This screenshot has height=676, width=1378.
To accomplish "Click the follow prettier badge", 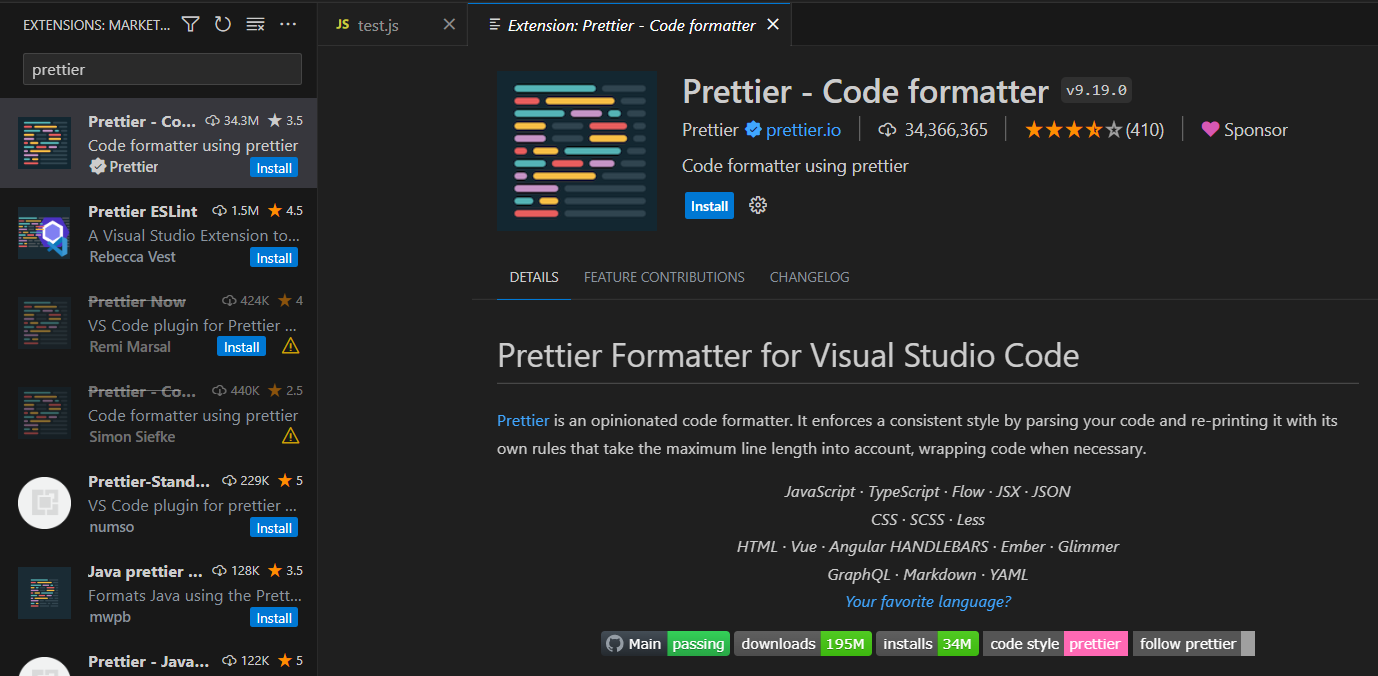I will 1193,644.
